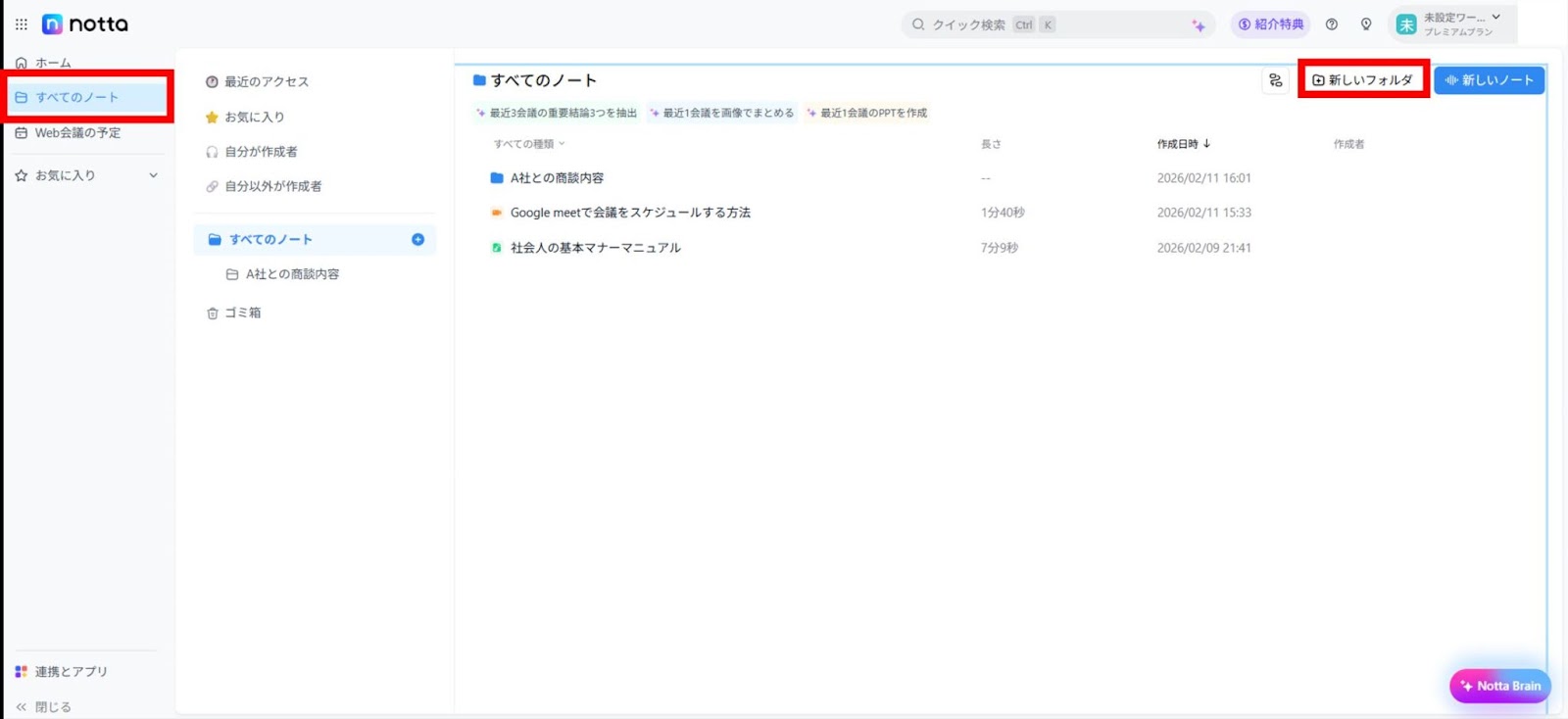Click 最近1会議のPPTを作成 suggestion
The width and height of the screenshot is (1568, 719).
(x=866, y=113)
